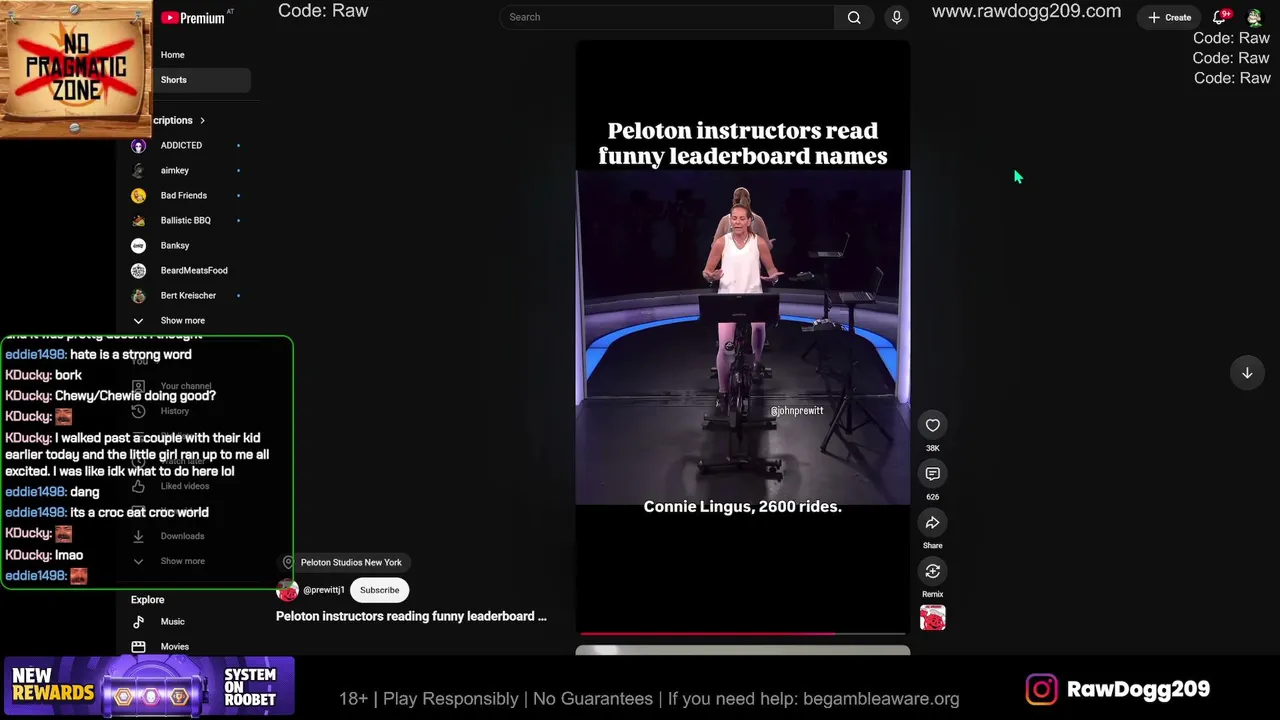
Task: Subscribe to @prewittj1
Action: (x=380, y=590)
